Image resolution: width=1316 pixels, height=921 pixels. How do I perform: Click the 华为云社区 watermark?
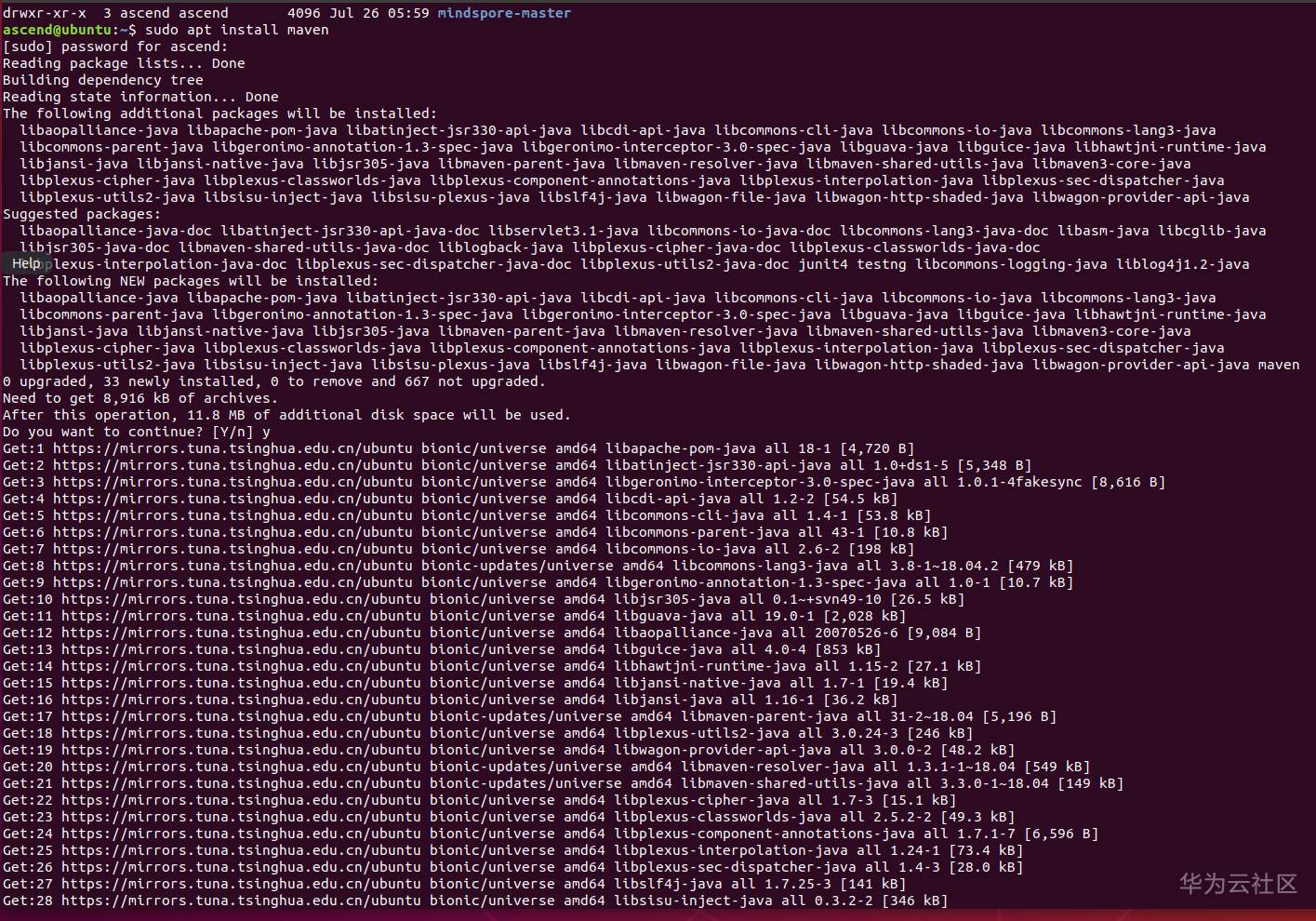(1238, 884)
